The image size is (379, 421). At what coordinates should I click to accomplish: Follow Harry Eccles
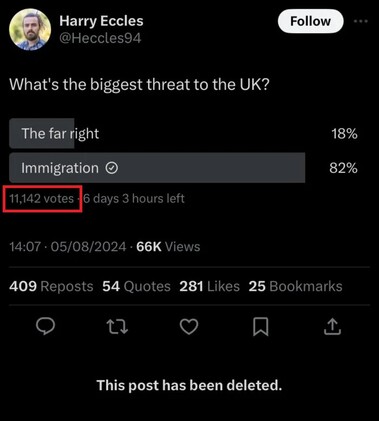310,21
